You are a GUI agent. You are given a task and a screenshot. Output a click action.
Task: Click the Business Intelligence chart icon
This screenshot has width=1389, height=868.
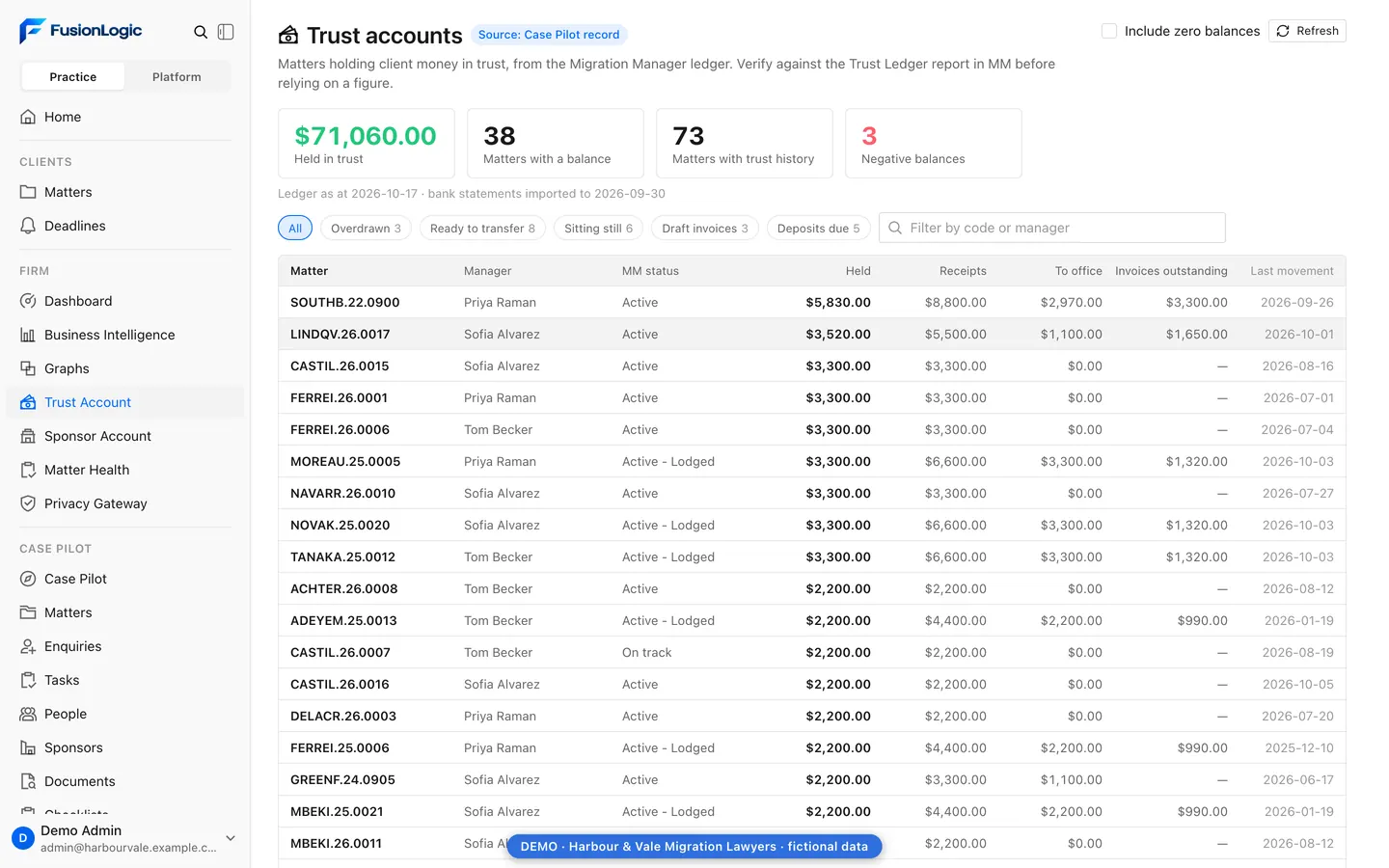(28, 335)
